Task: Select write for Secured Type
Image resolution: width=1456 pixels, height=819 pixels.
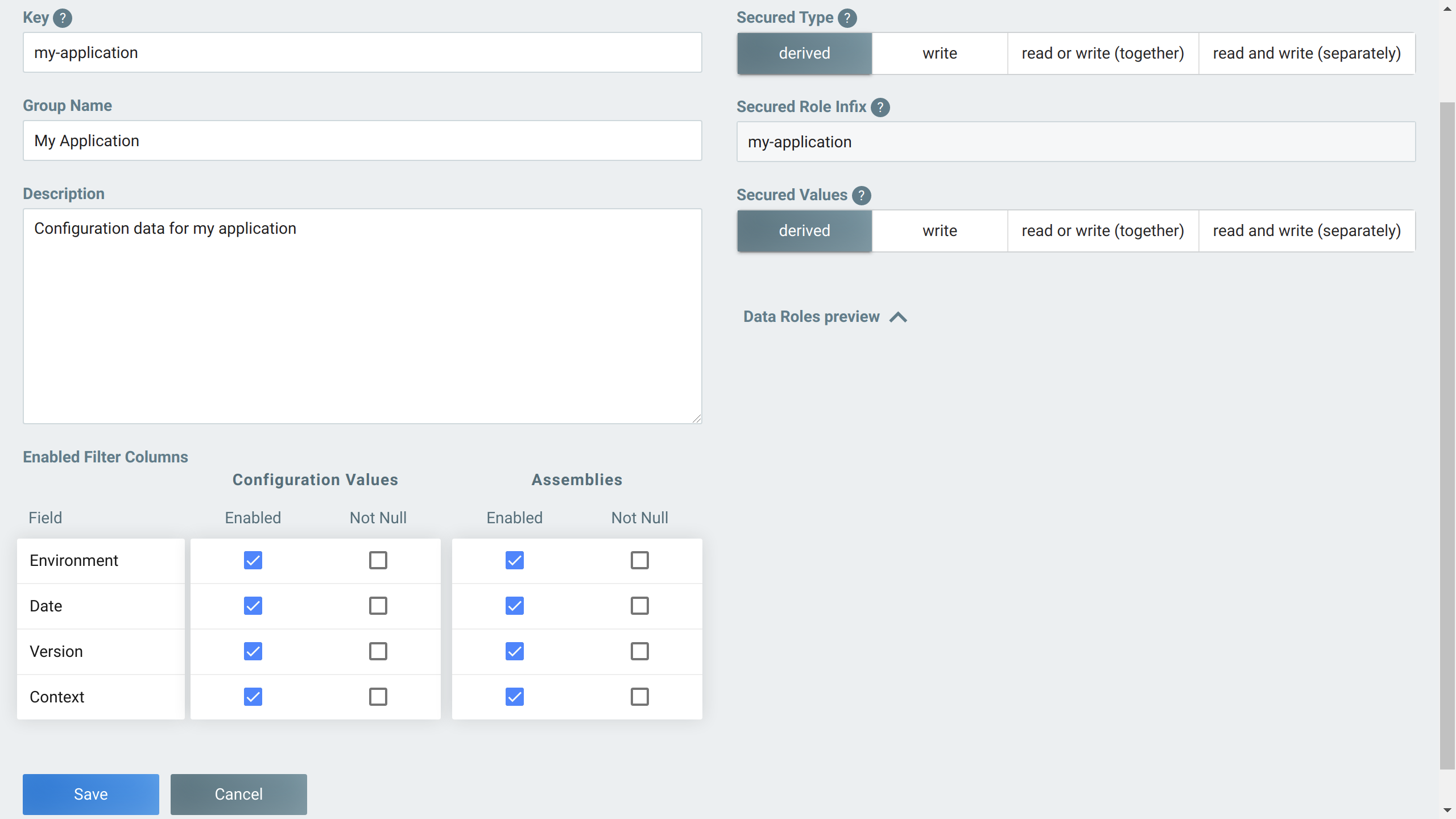Action: pos(939,53)
